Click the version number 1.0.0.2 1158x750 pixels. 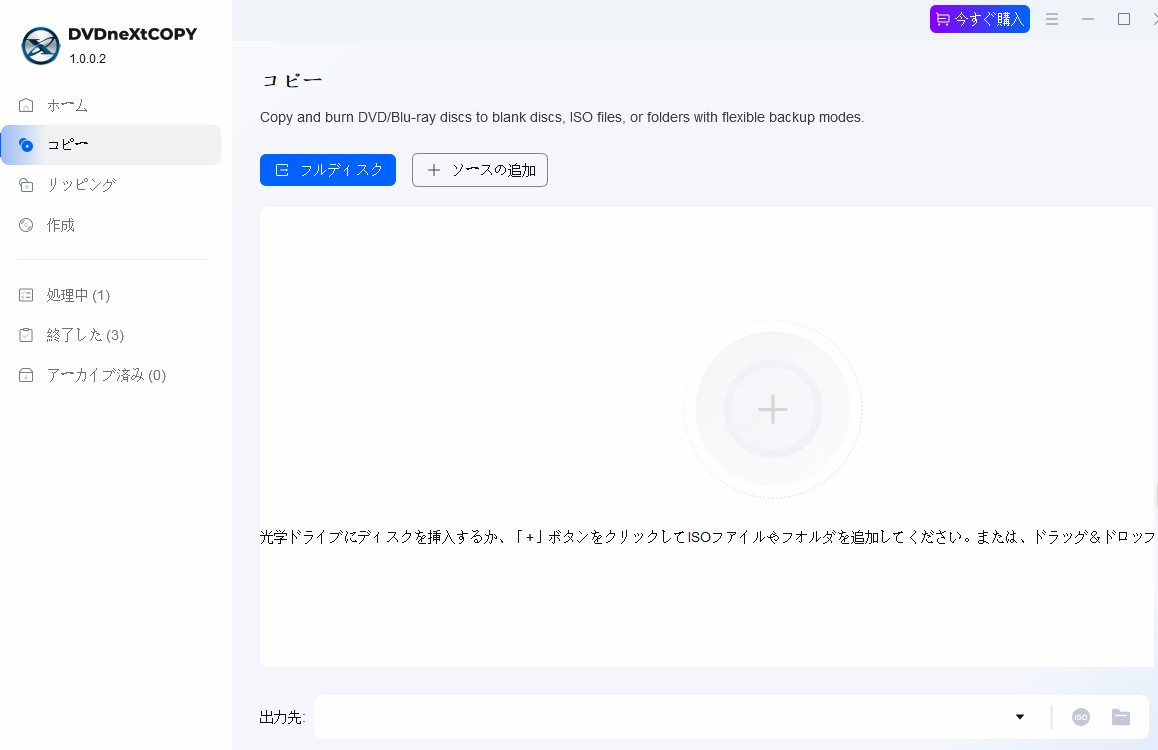[88, 59]
